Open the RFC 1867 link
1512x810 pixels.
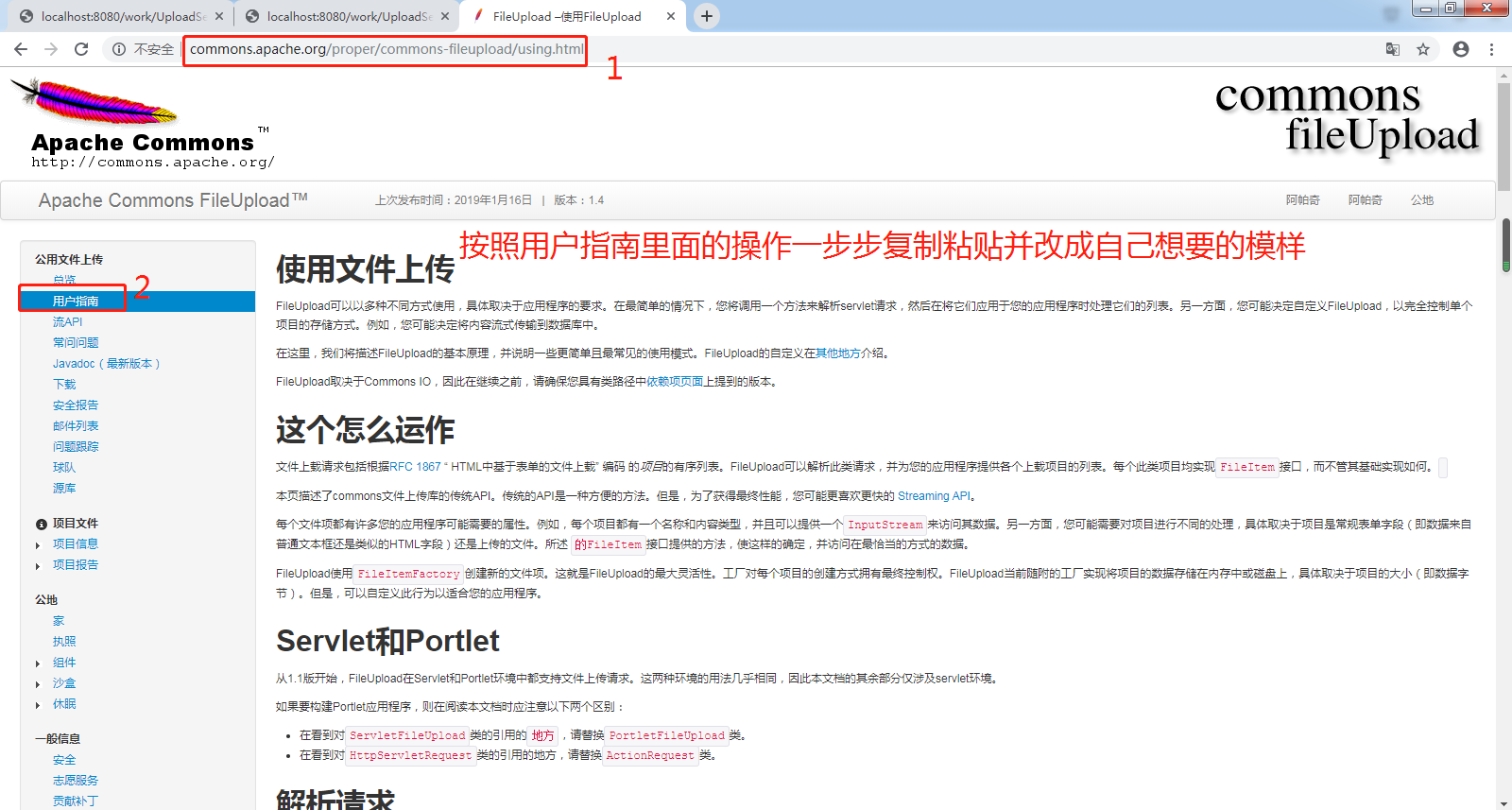(x=416, y=467)
